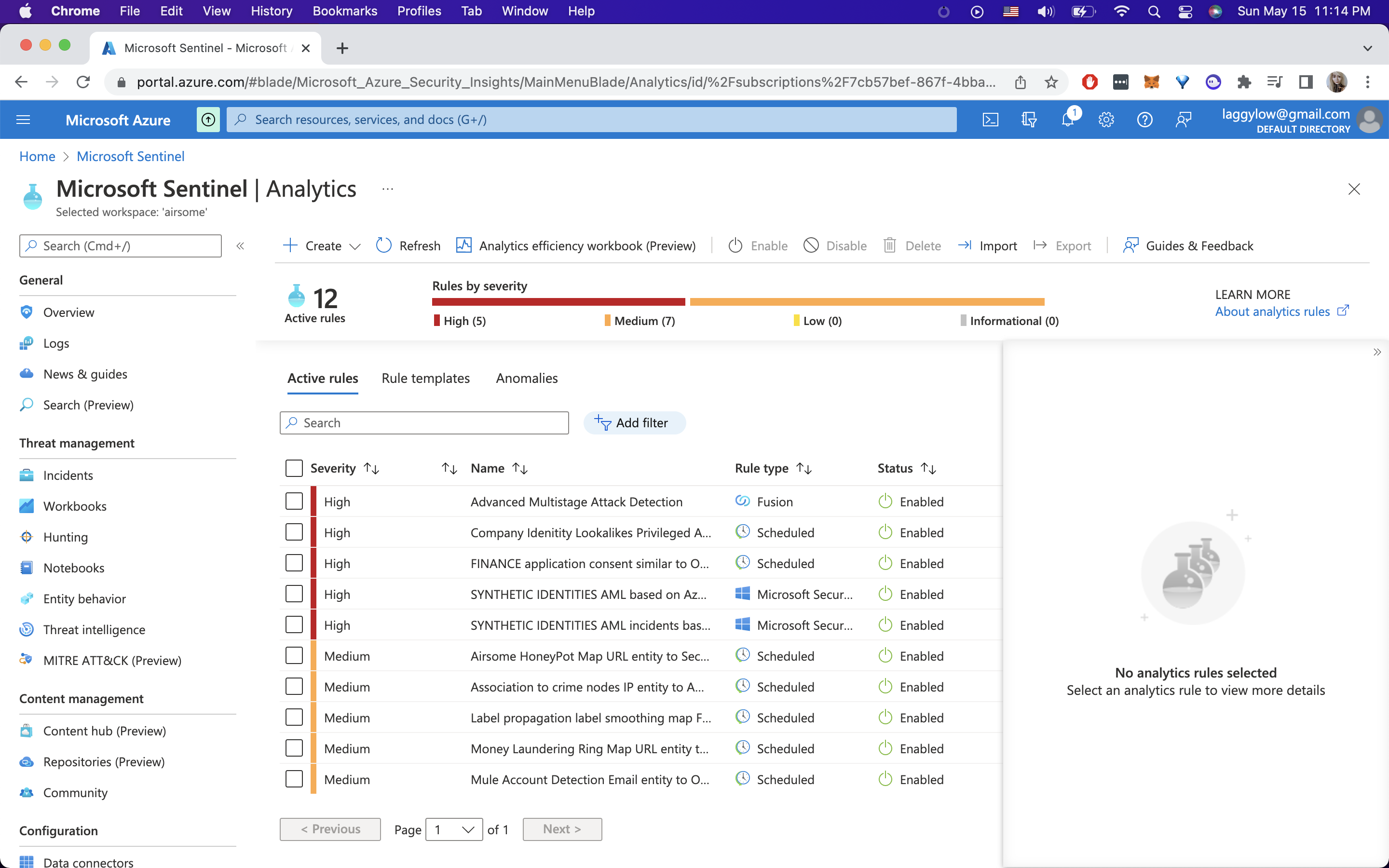This screenshot has width=1389, height=868.
Task: Switch to Rule templates tab
Action: click(425, 379)
